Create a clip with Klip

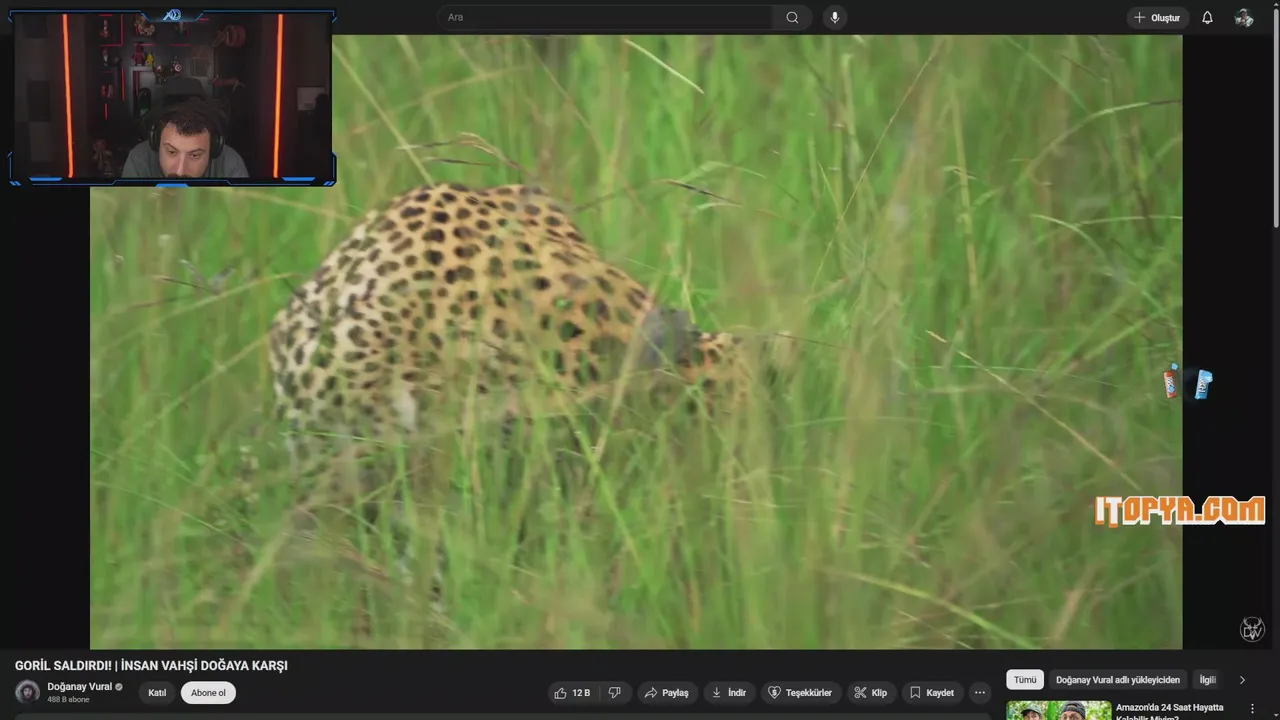coord(871,693)
